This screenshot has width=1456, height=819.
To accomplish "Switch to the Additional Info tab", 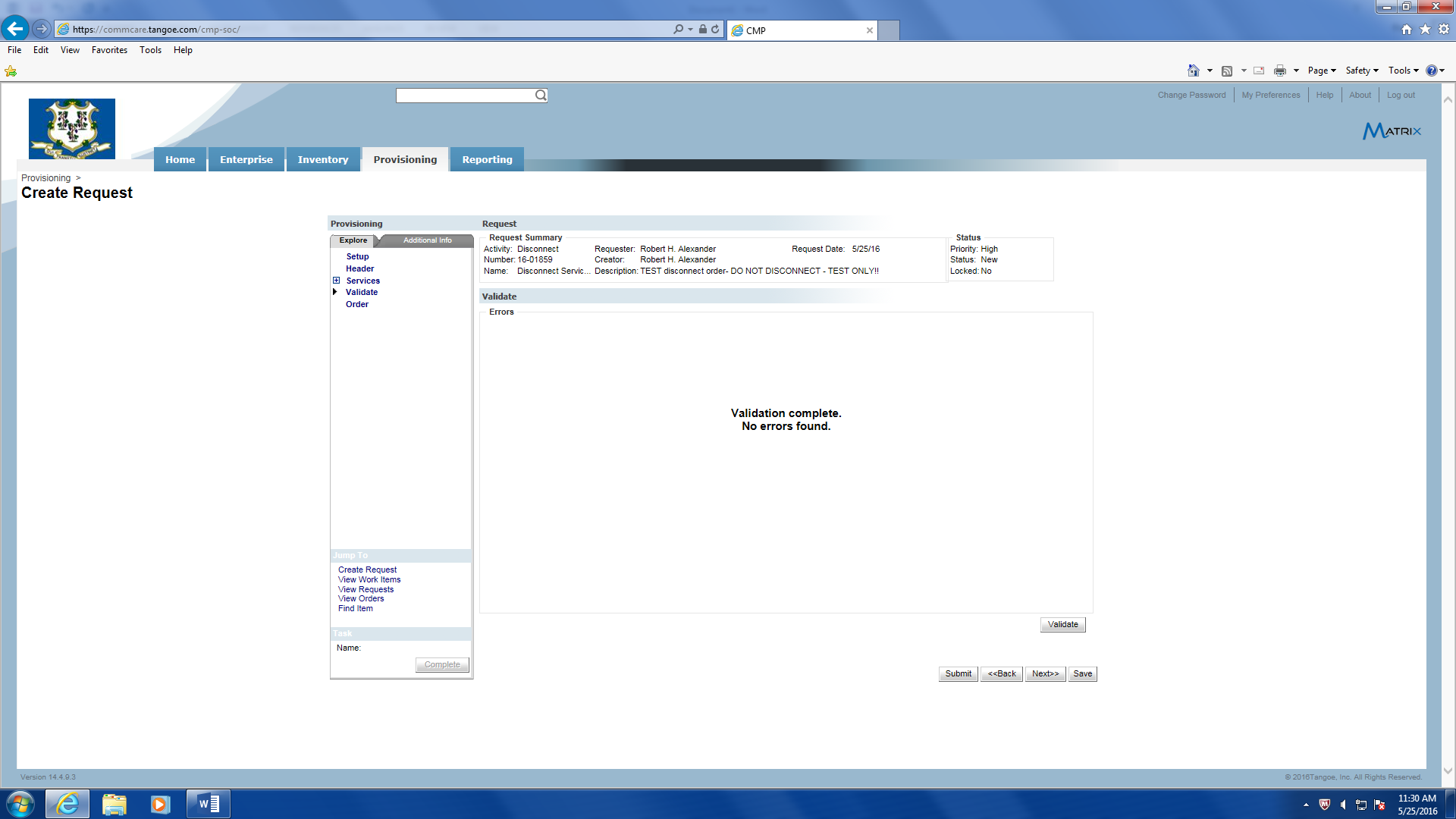I will (x=427, y=240).
